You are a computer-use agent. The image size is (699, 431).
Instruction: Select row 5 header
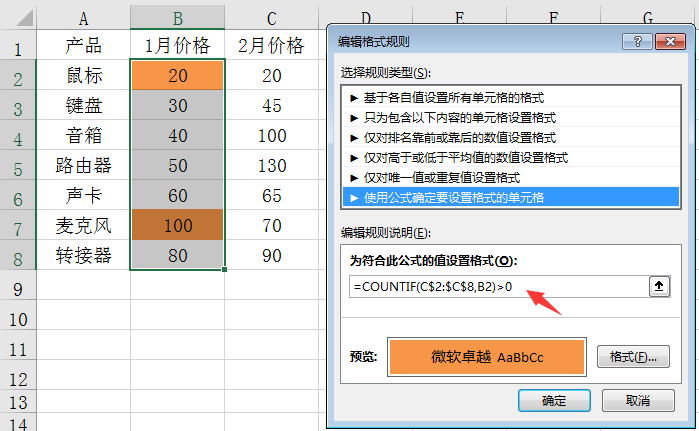pyautogui.click(x=18, y=165)
